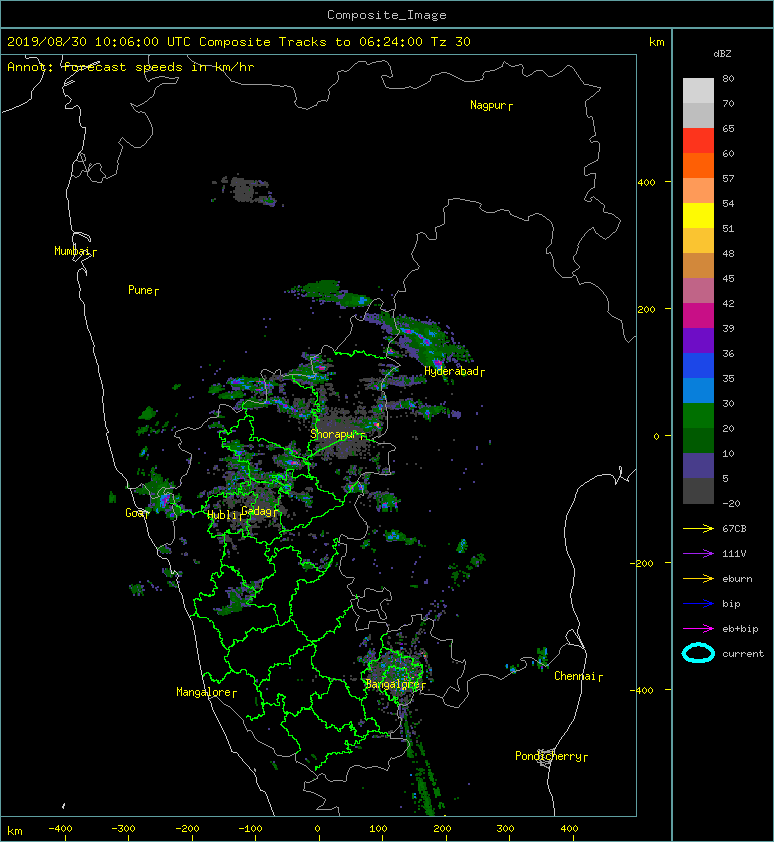Select the yellow 51 dBZ color swatch

pos(698,216)
